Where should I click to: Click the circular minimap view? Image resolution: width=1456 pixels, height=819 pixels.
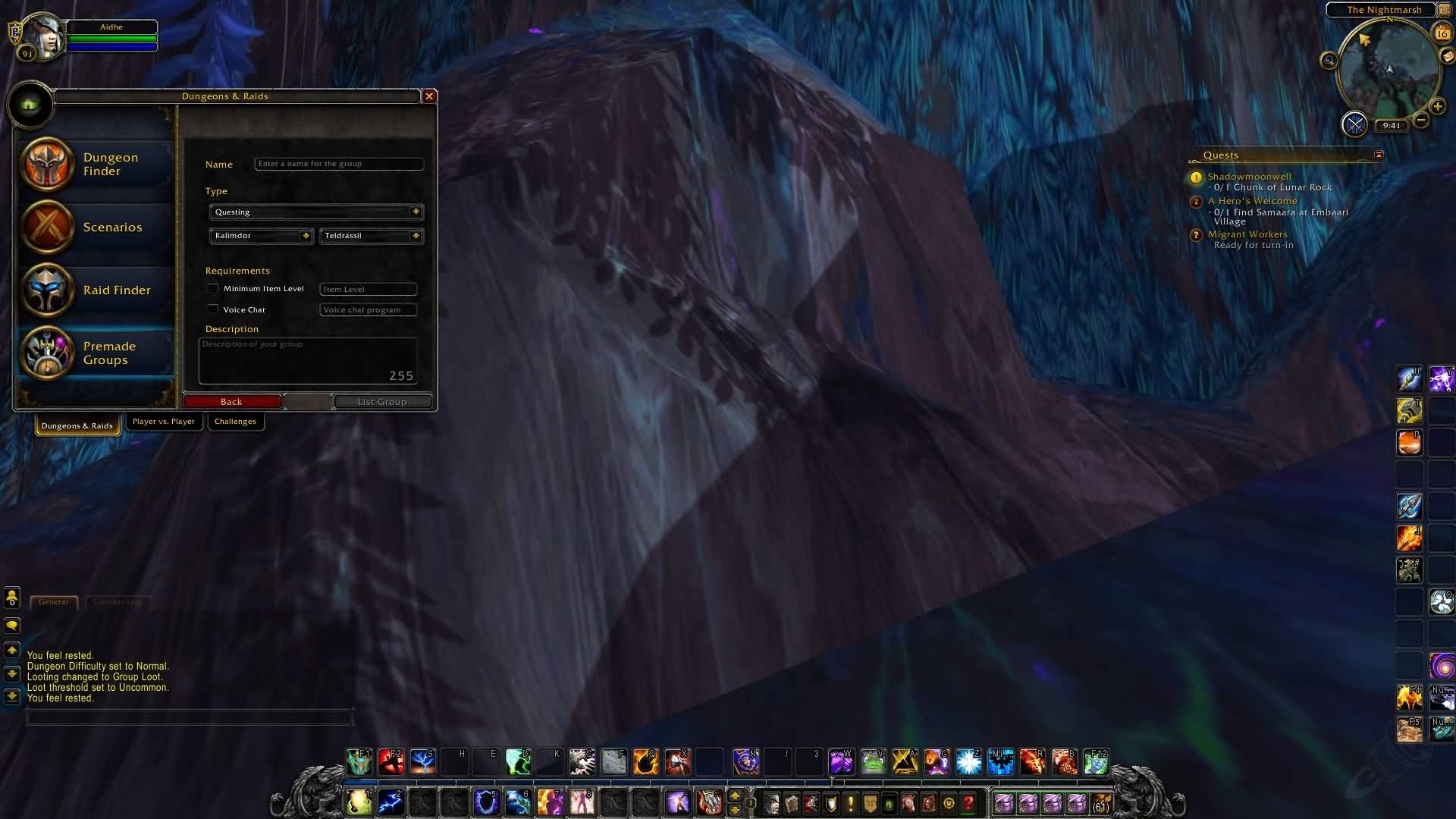point(1389,70)
